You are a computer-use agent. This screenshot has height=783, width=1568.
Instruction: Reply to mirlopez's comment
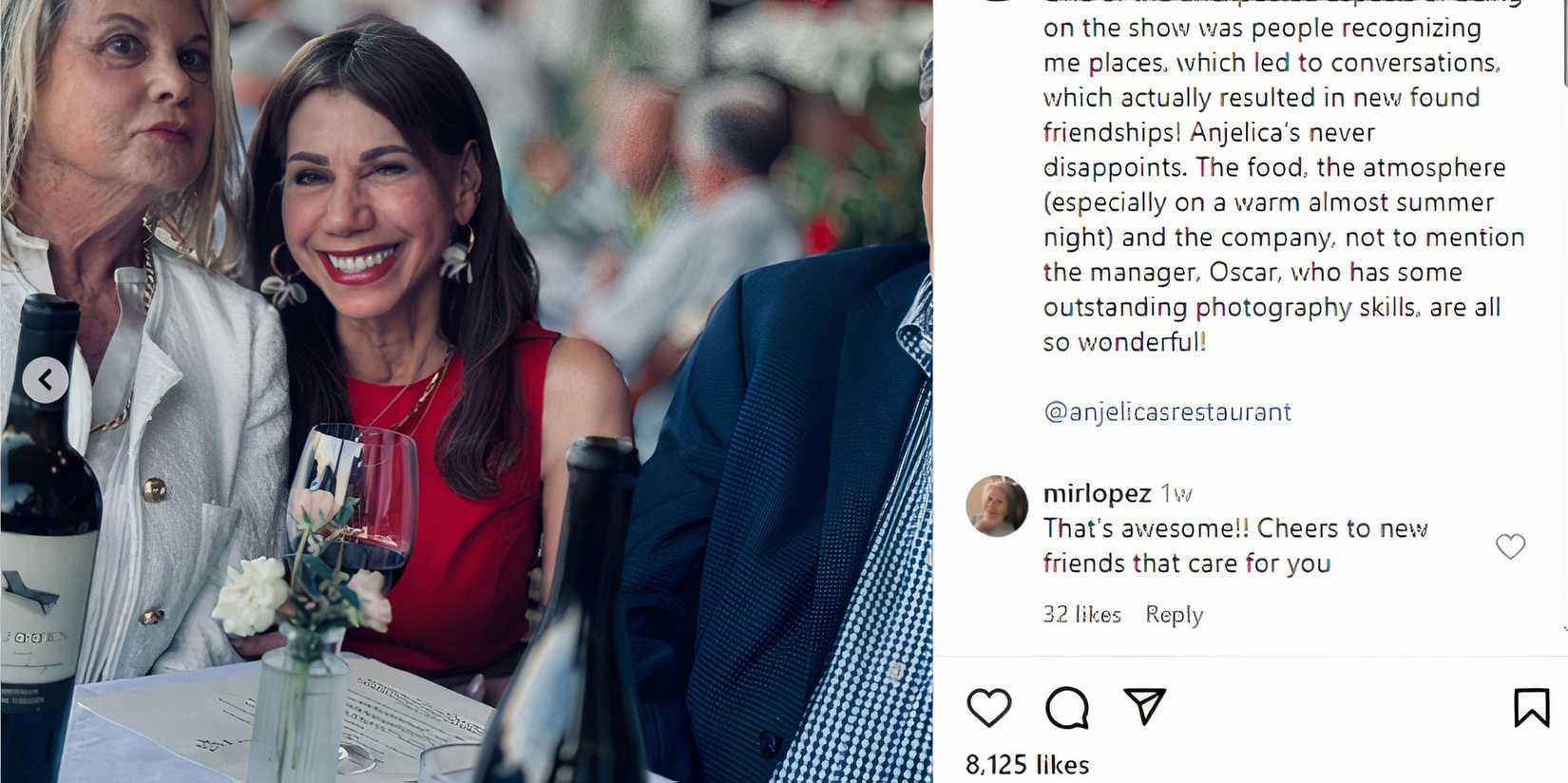tap(1174, 615)
